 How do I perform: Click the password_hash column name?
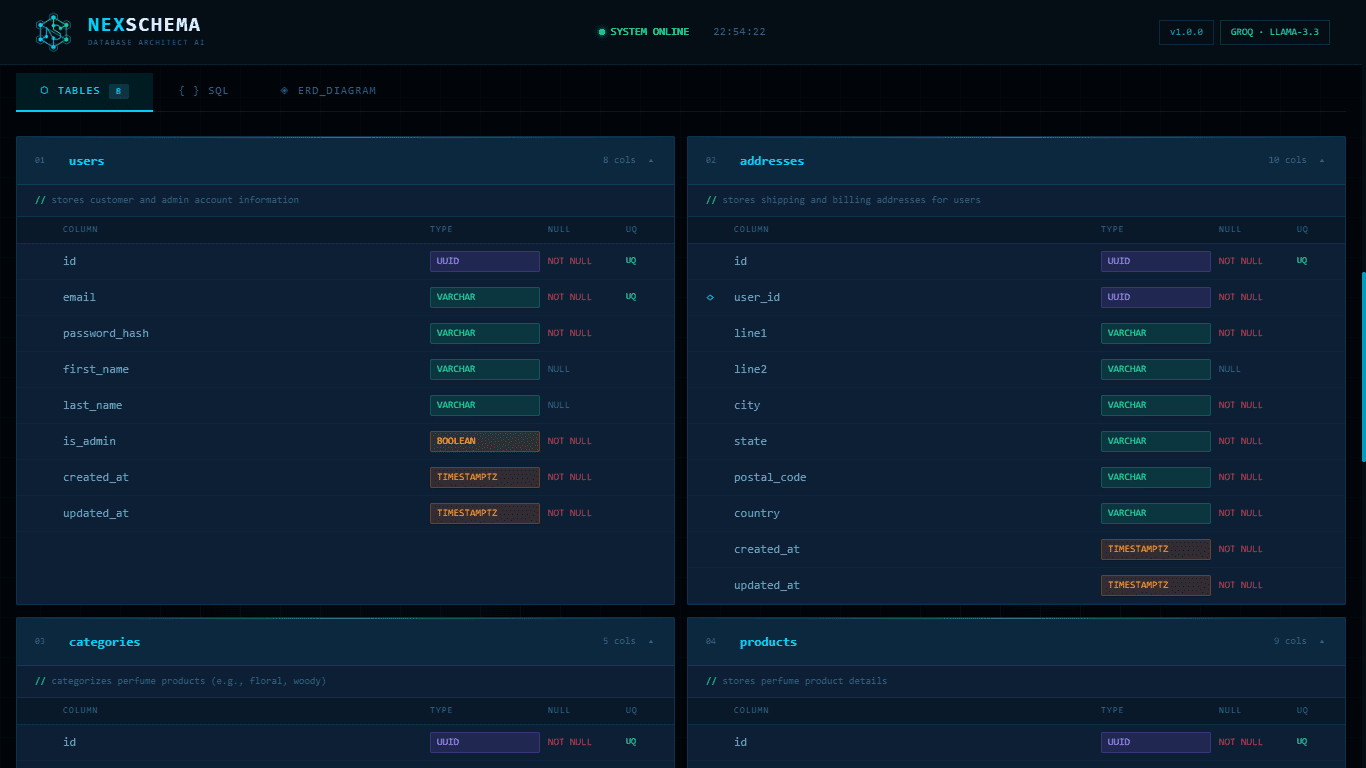coord(106,333)
